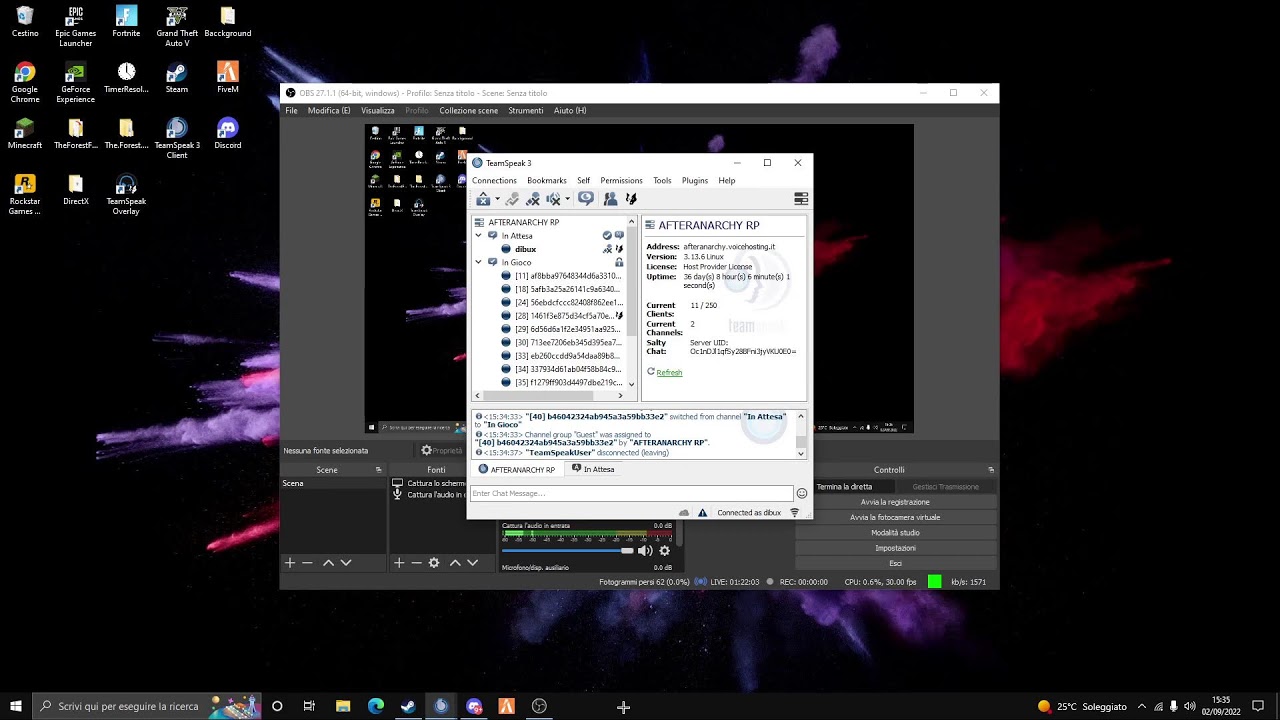Switch to the In Attesa chat tab
1280x720 pixels.
point(592,469)
